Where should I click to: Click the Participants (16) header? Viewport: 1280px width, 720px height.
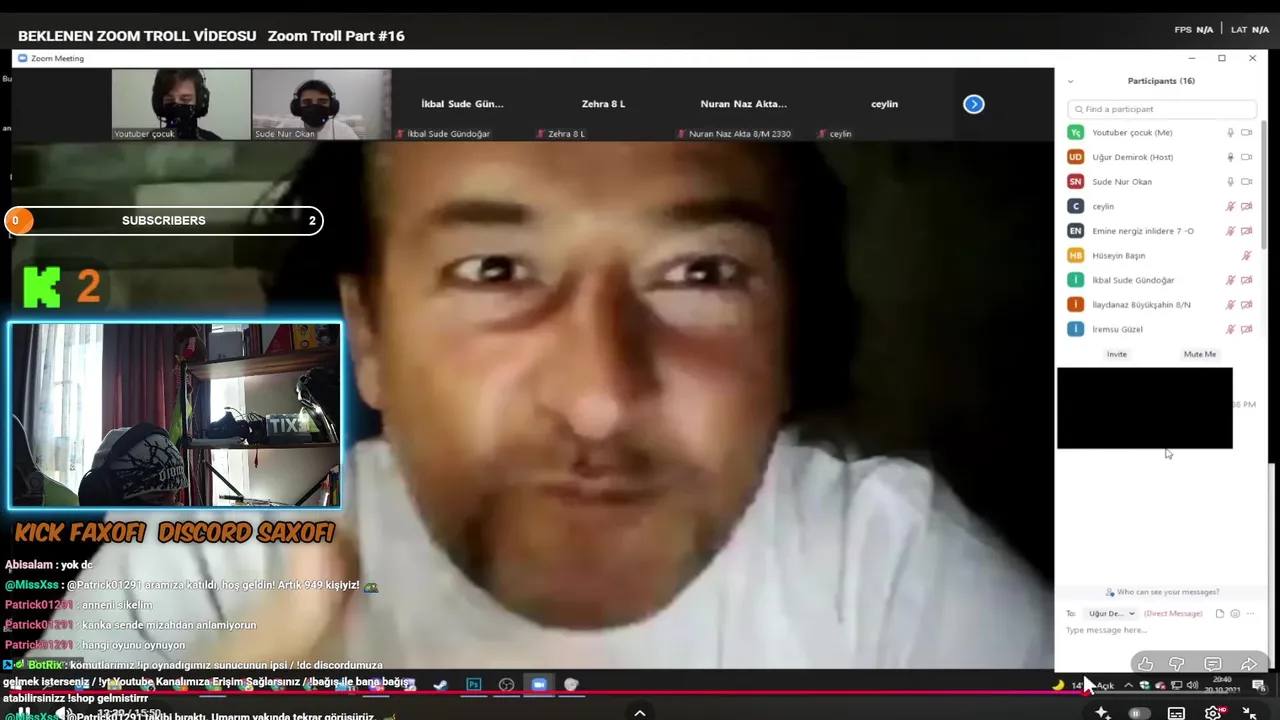[1161, 81]
